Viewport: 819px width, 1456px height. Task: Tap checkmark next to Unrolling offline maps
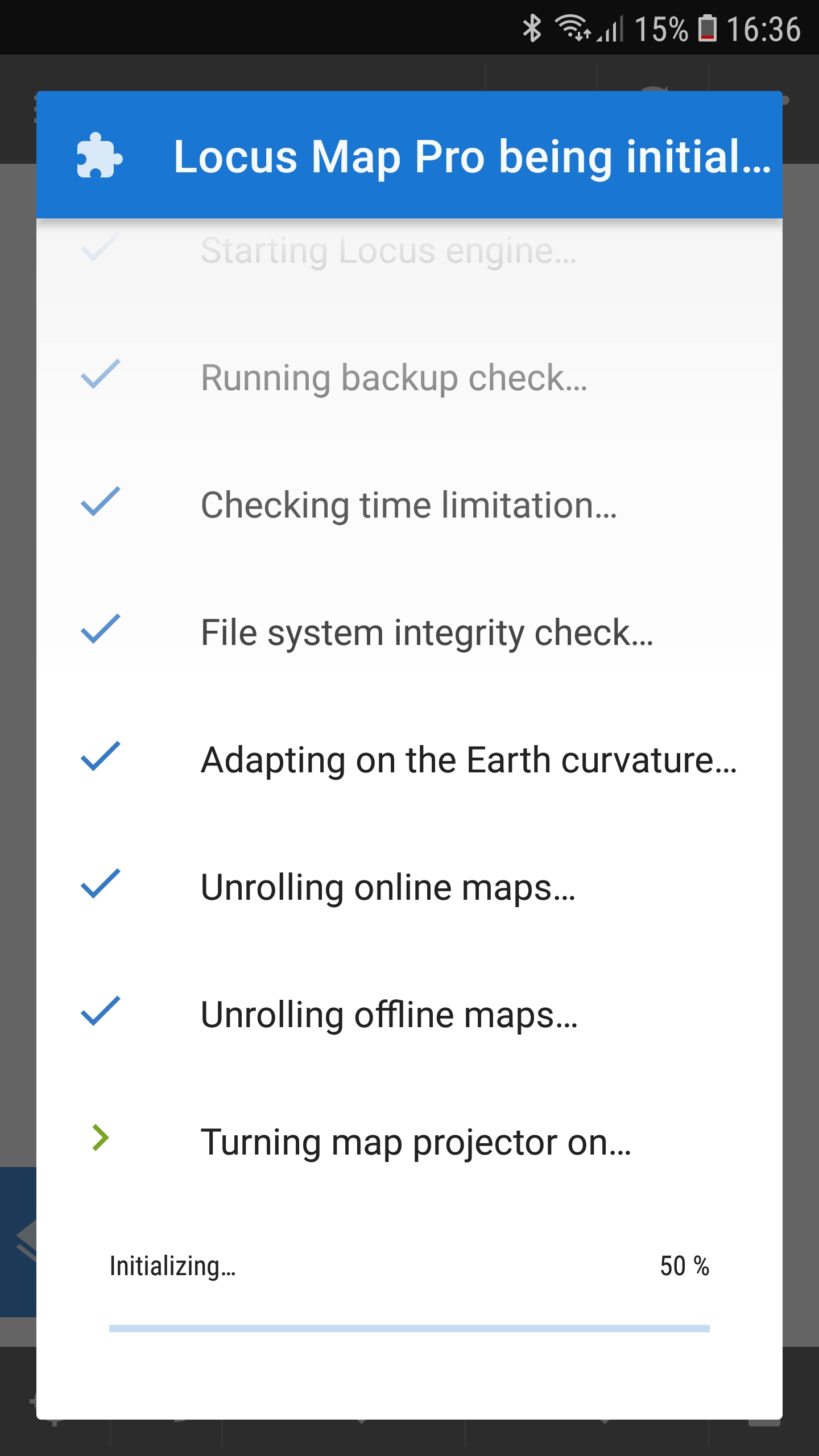(101, 1012)
